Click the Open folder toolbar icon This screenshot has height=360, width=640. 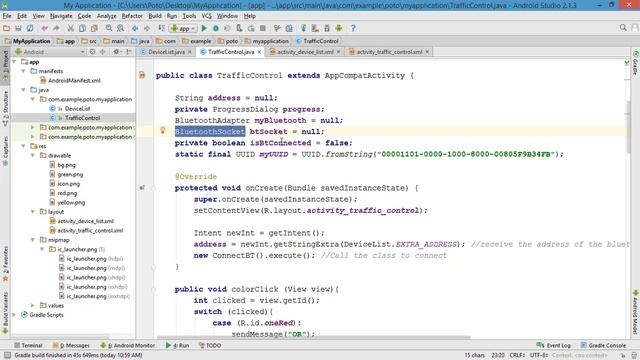tap(7, 28)
